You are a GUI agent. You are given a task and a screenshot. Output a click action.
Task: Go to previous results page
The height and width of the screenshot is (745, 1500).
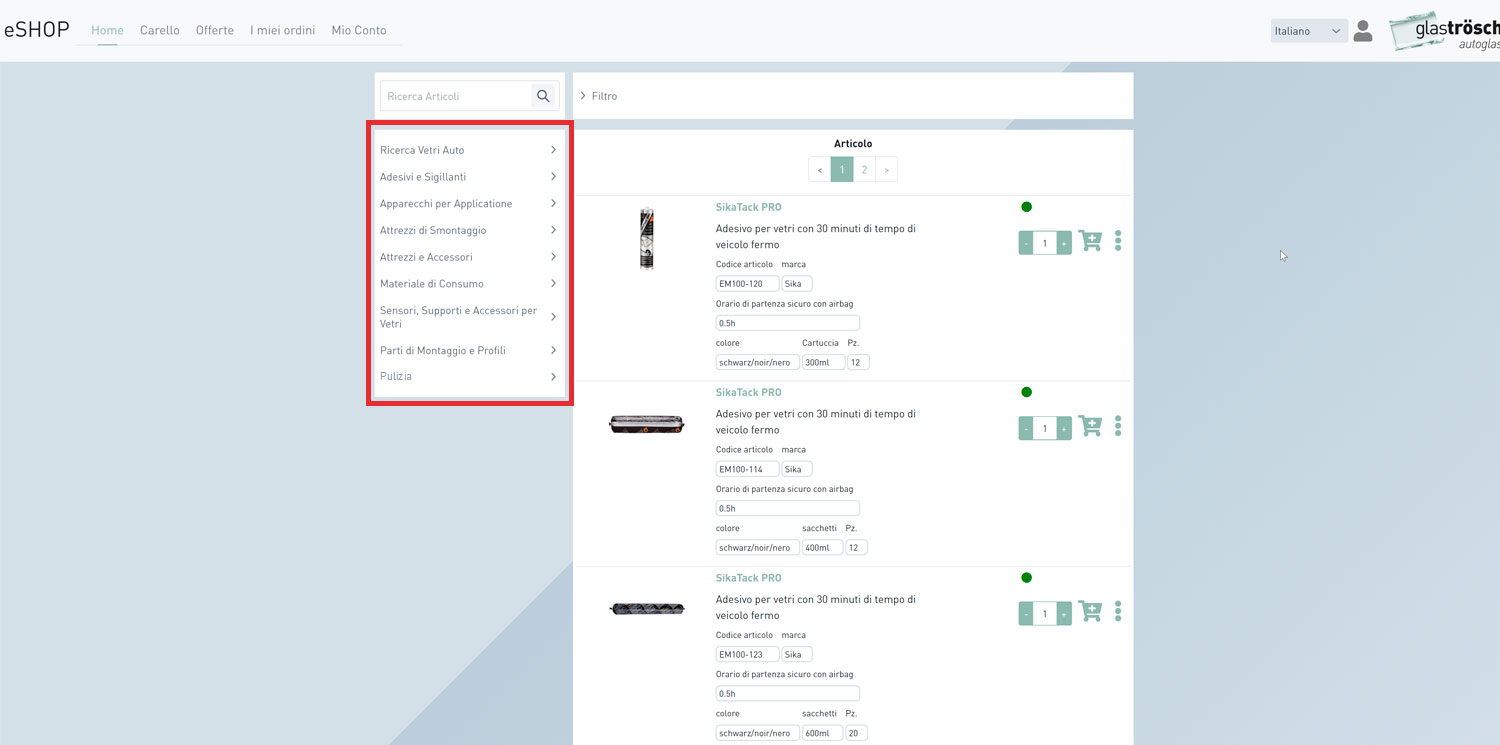[820, 170]
